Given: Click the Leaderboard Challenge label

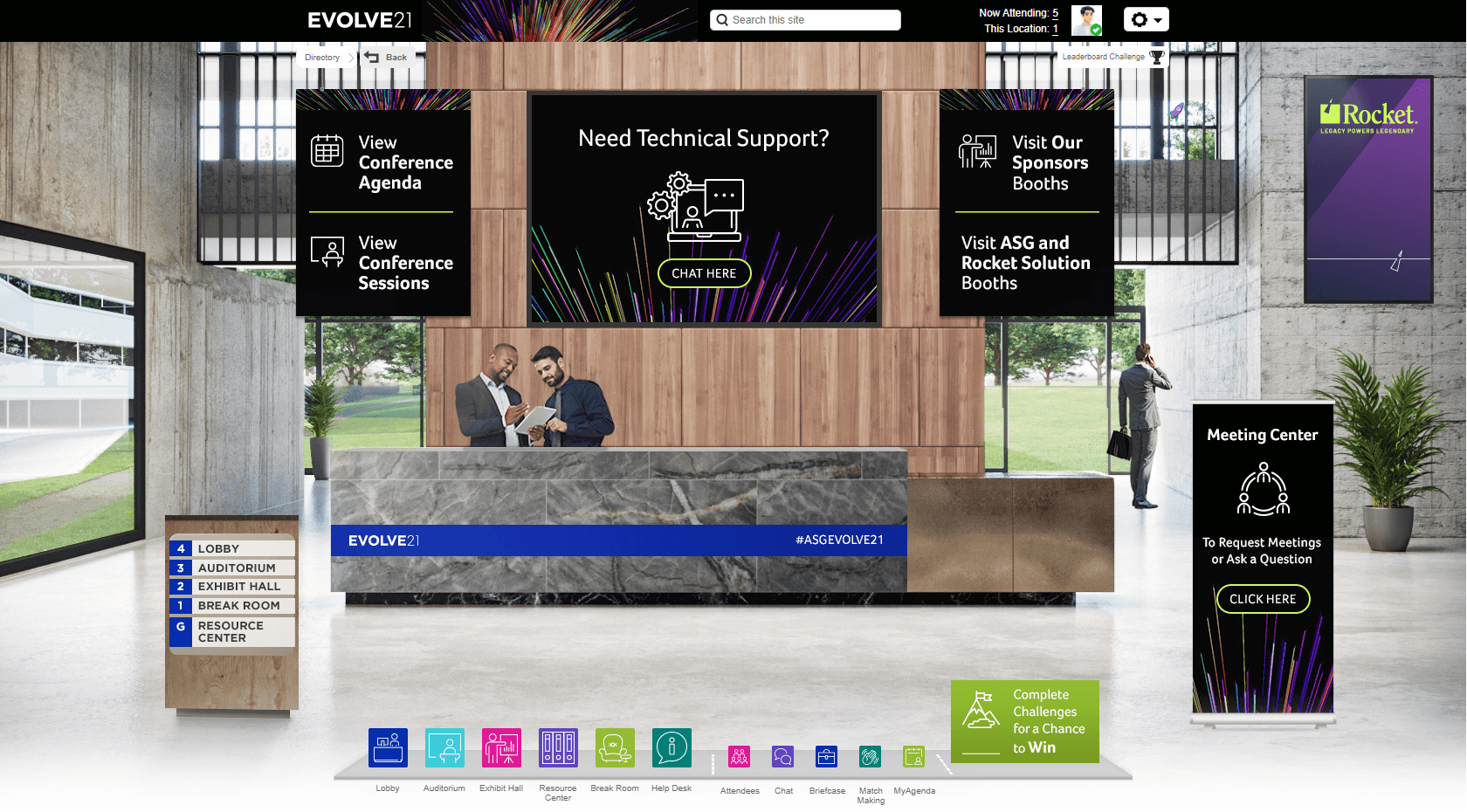Looking at the screenshot, I should [1103, 57].
